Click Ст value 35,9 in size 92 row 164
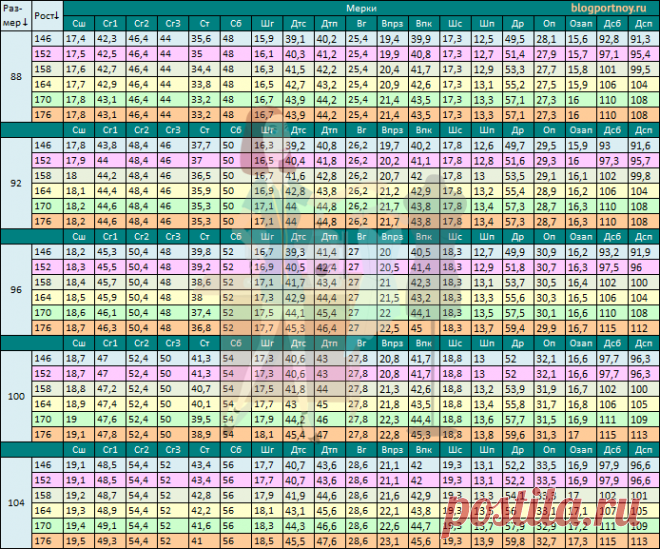The image size is (660, 549). click(x=204, y=191)
